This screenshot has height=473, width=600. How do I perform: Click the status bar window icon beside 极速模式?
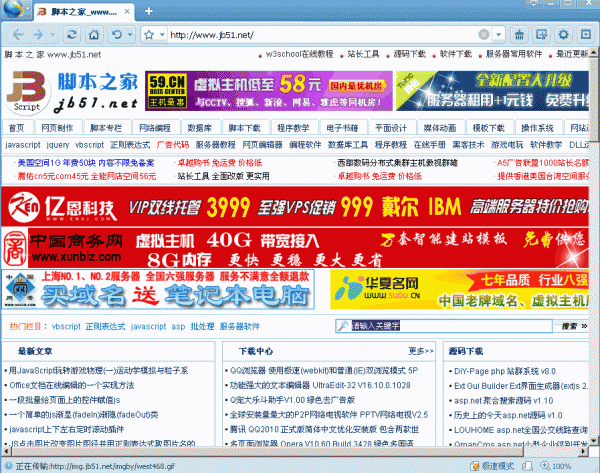point(527,466)
